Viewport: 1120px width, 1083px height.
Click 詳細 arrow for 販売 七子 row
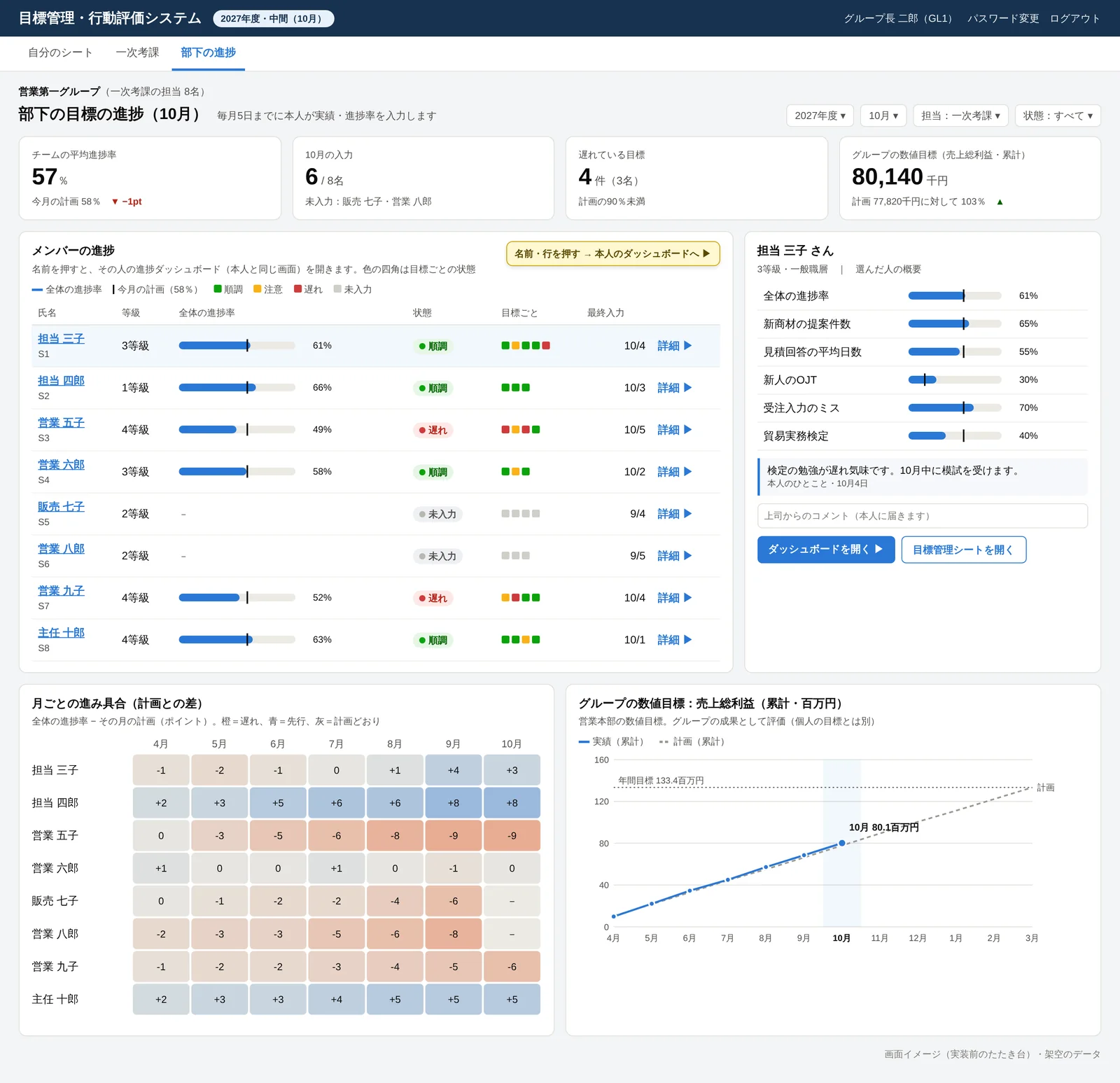click(x=675, y=514)
